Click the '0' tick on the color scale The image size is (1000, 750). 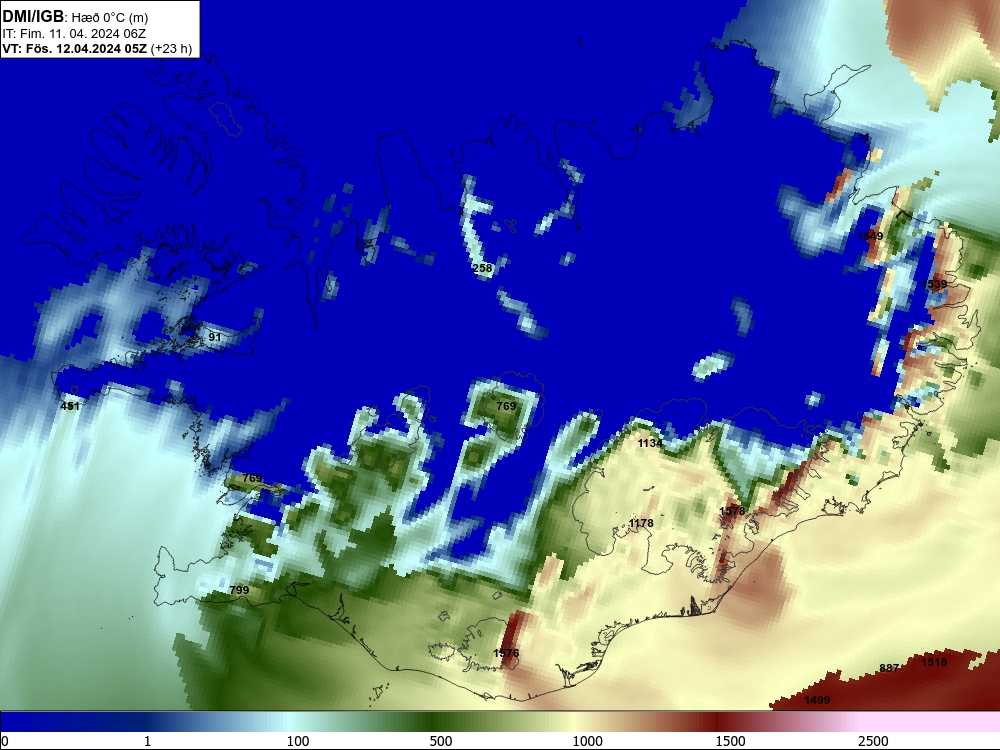pyautogui.click(x=5, y=741)
